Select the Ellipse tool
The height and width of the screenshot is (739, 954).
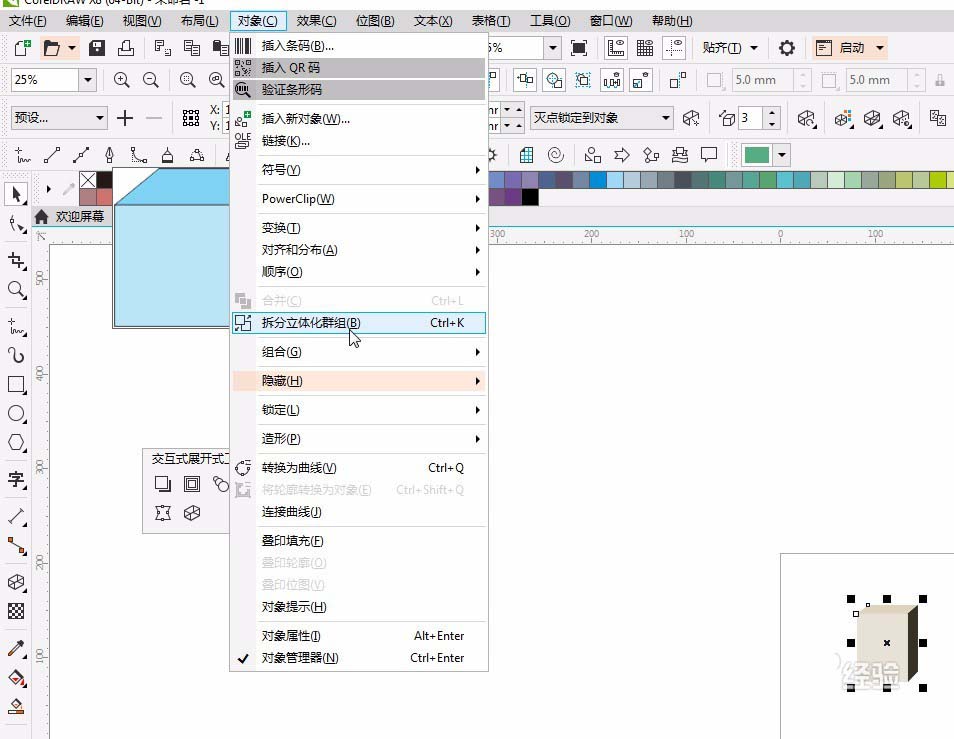point(16,414)
